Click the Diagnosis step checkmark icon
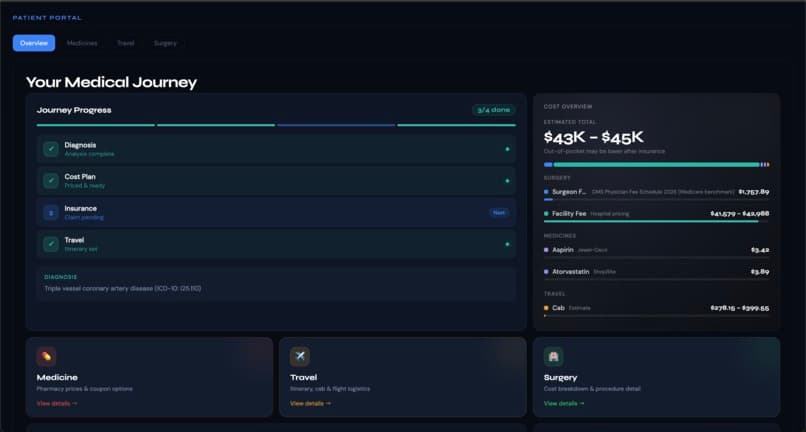 (50, 149)
